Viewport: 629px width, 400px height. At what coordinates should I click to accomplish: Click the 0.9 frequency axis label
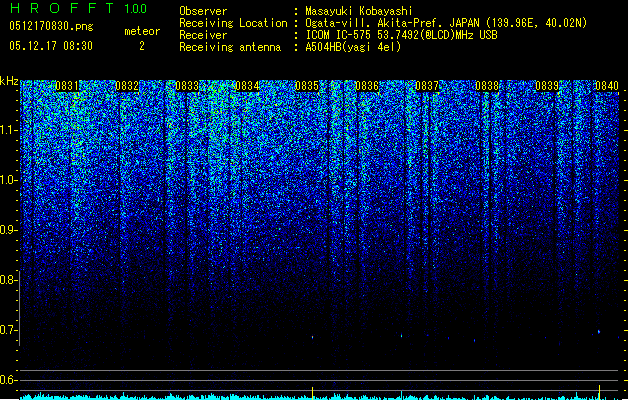(x=8, y=230)
